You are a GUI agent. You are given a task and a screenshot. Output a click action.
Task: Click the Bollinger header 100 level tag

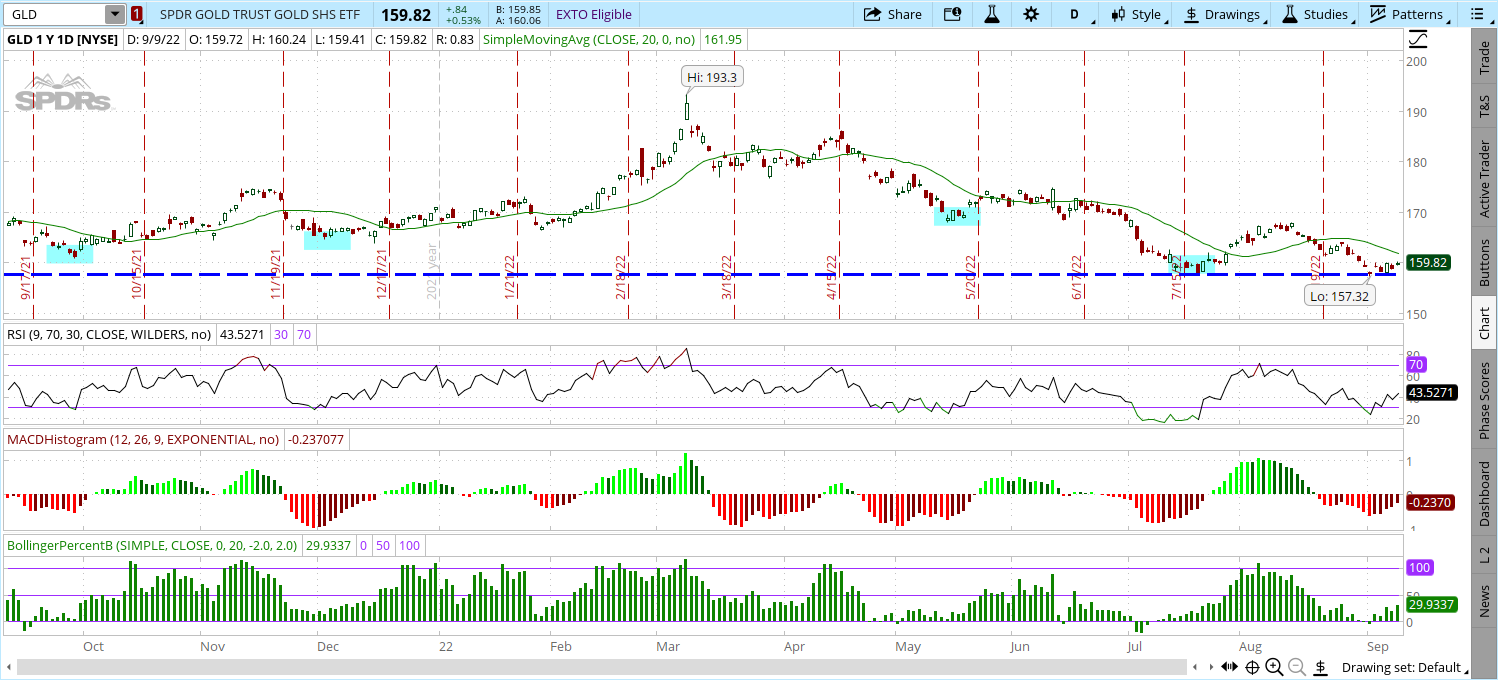tap(410, 546)
